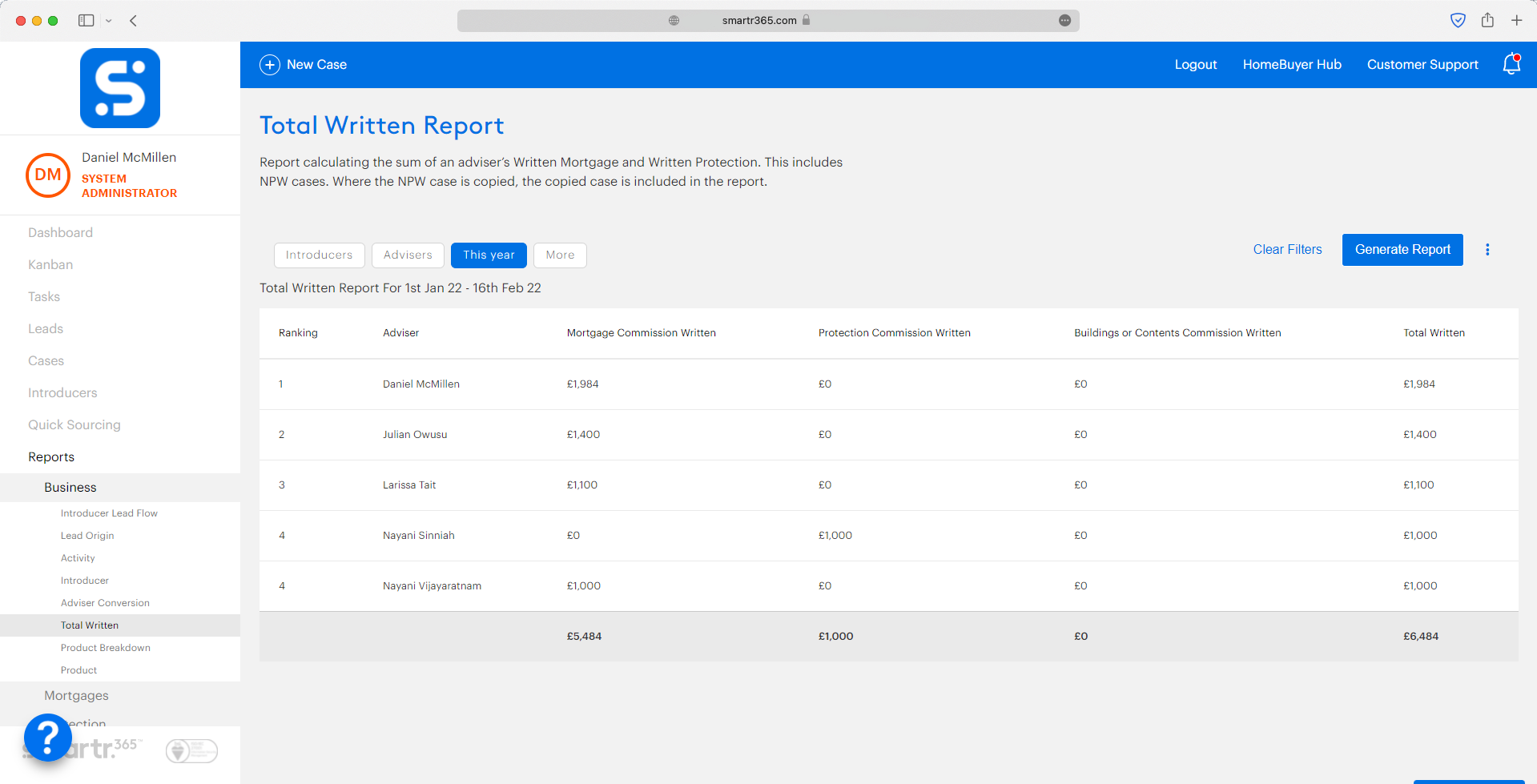Click the Ranking column header
This screenshot has height=784, width=1537.
(298, 333)
